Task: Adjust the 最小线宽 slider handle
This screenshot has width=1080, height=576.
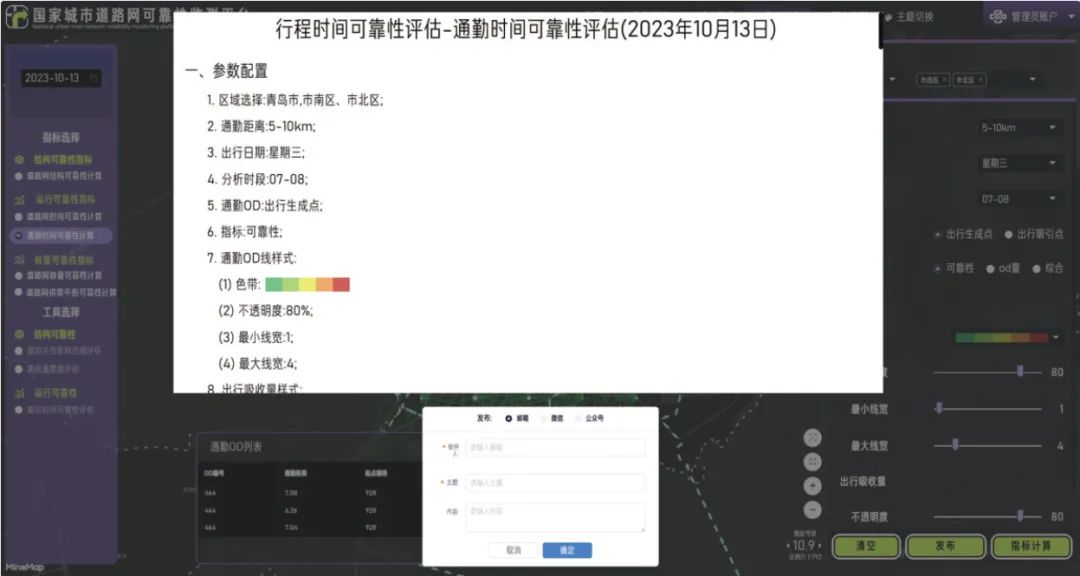Action: (938, 409)
